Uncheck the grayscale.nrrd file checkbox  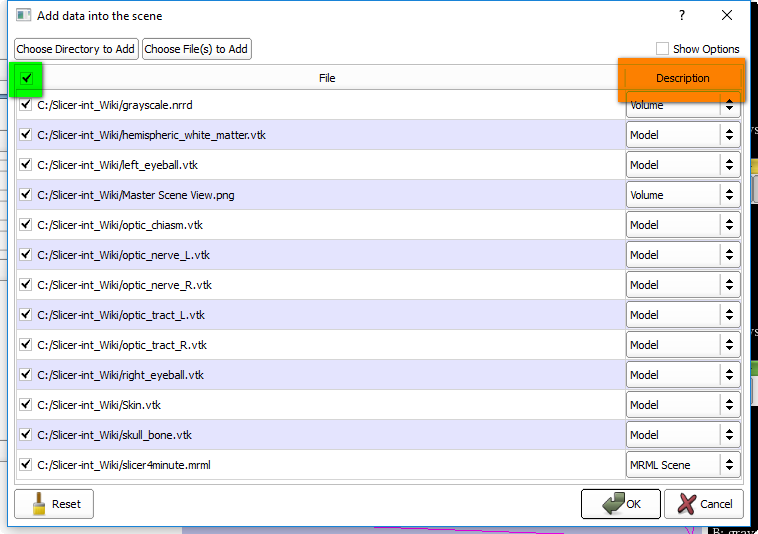point(26,105)
